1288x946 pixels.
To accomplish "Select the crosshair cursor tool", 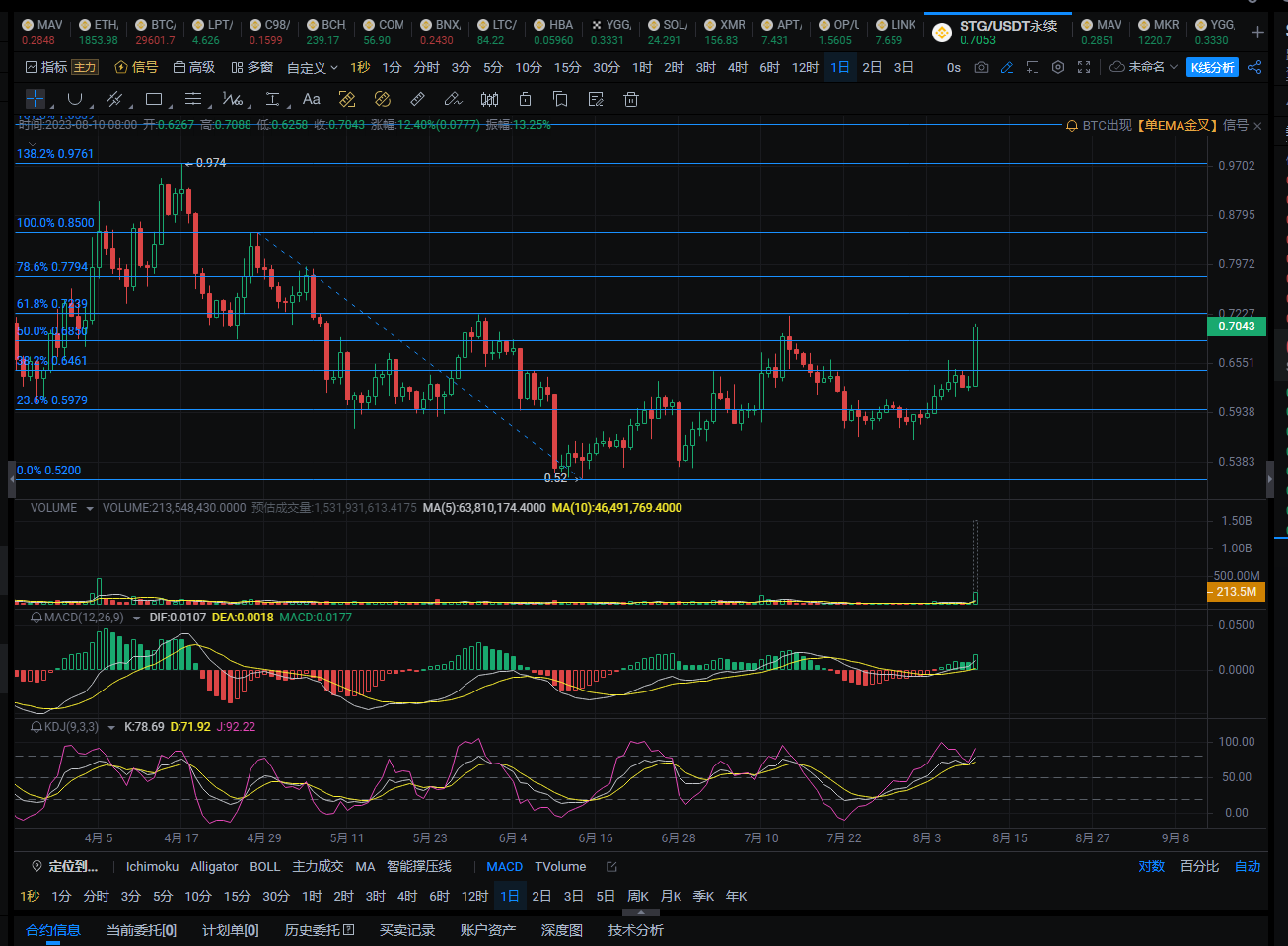I will point(36,99).
